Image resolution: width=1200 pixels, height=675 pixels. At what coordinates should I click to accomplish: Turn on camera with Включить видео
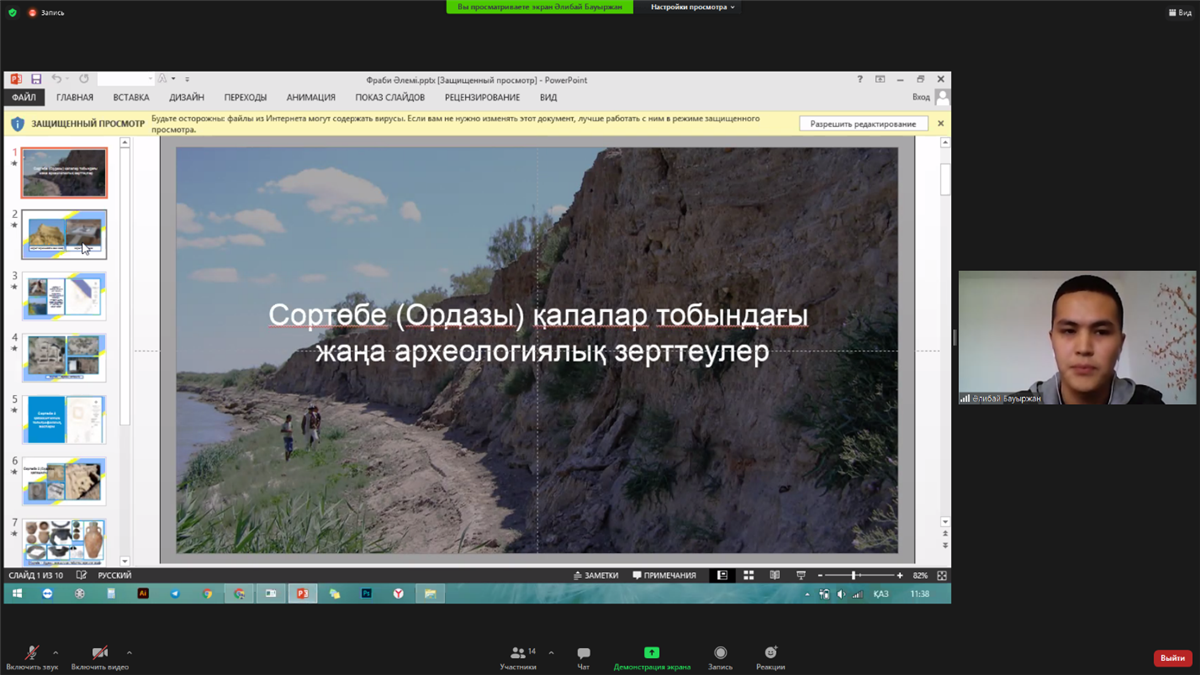click(99, 653)
